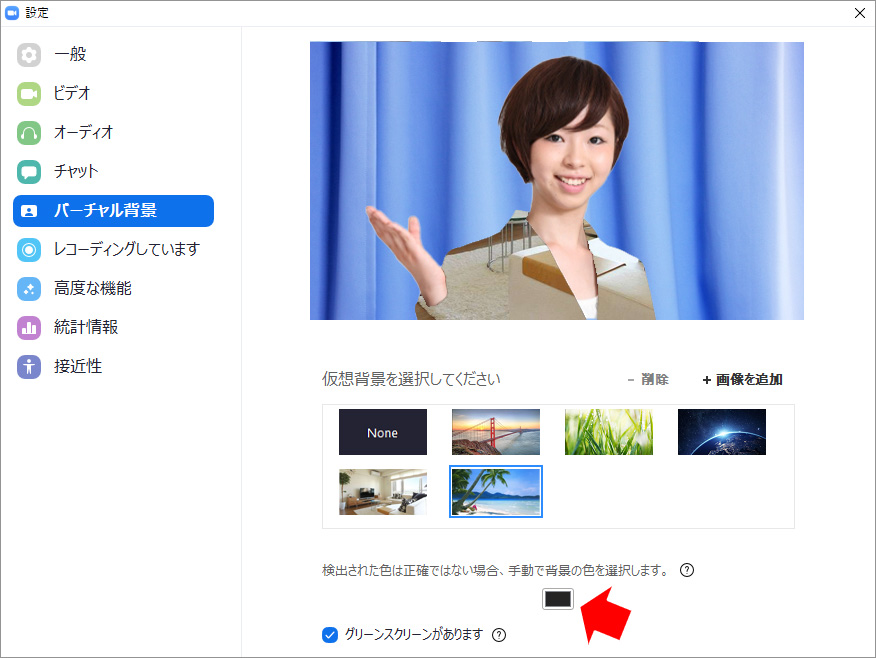Select the None virtual background
The image size is (876, 658).
pos(383,432)
